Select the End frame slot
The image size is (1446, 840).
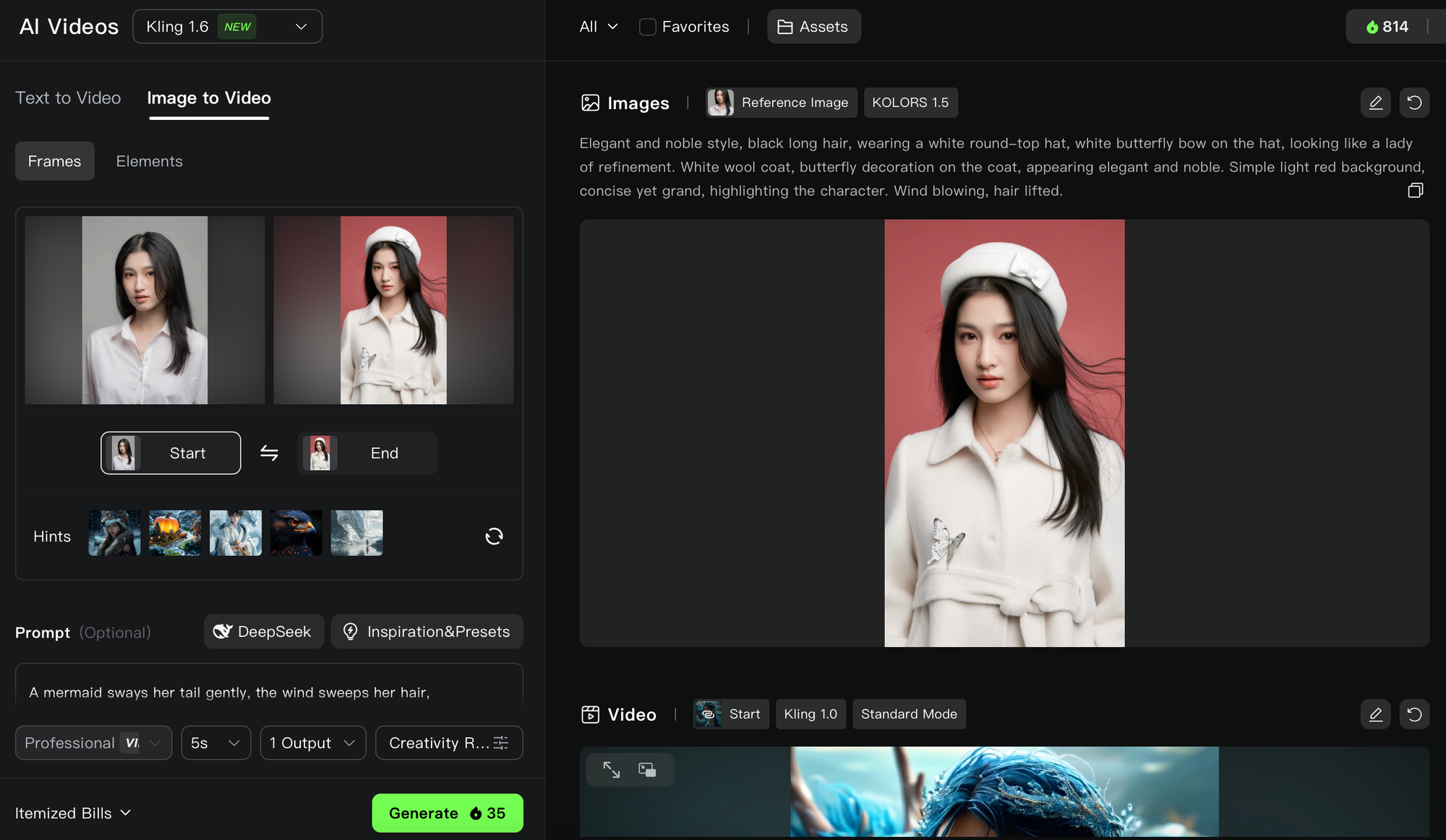click(x=367, y=453)
